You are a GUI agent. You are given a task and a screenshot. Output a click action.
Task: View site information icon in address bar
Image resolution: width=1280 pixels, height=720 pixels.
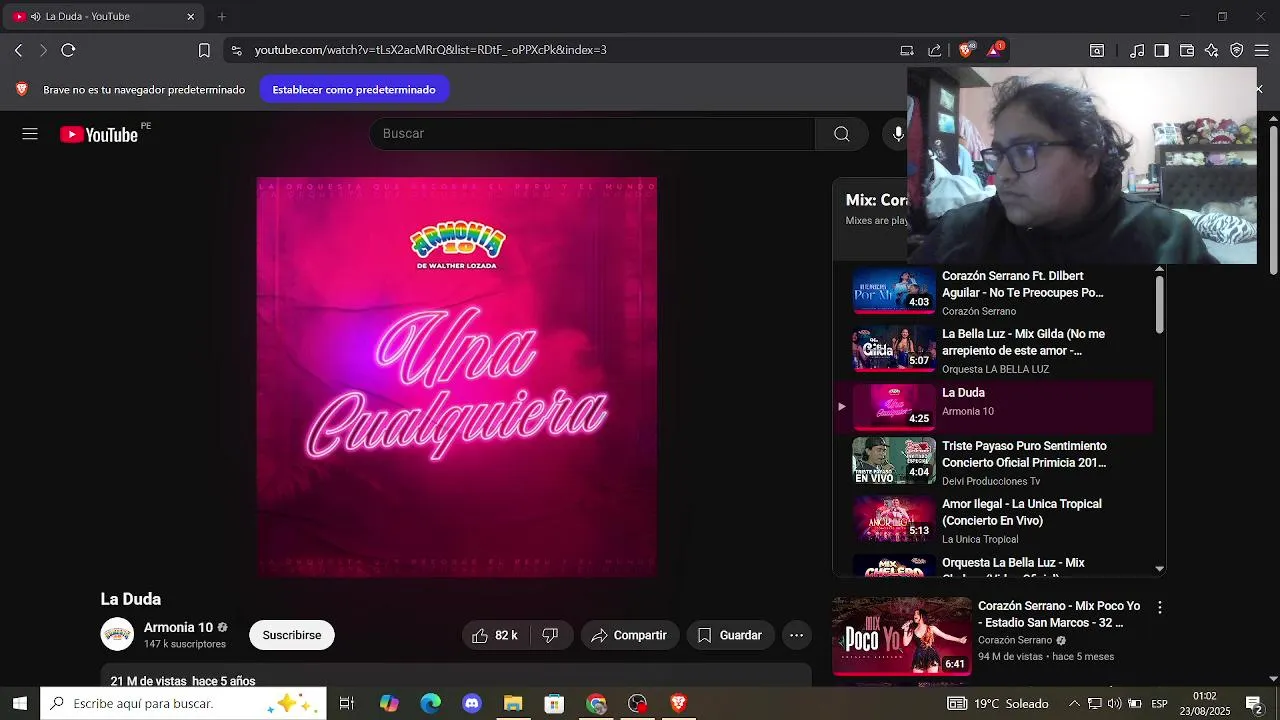(x=235, y=50)
